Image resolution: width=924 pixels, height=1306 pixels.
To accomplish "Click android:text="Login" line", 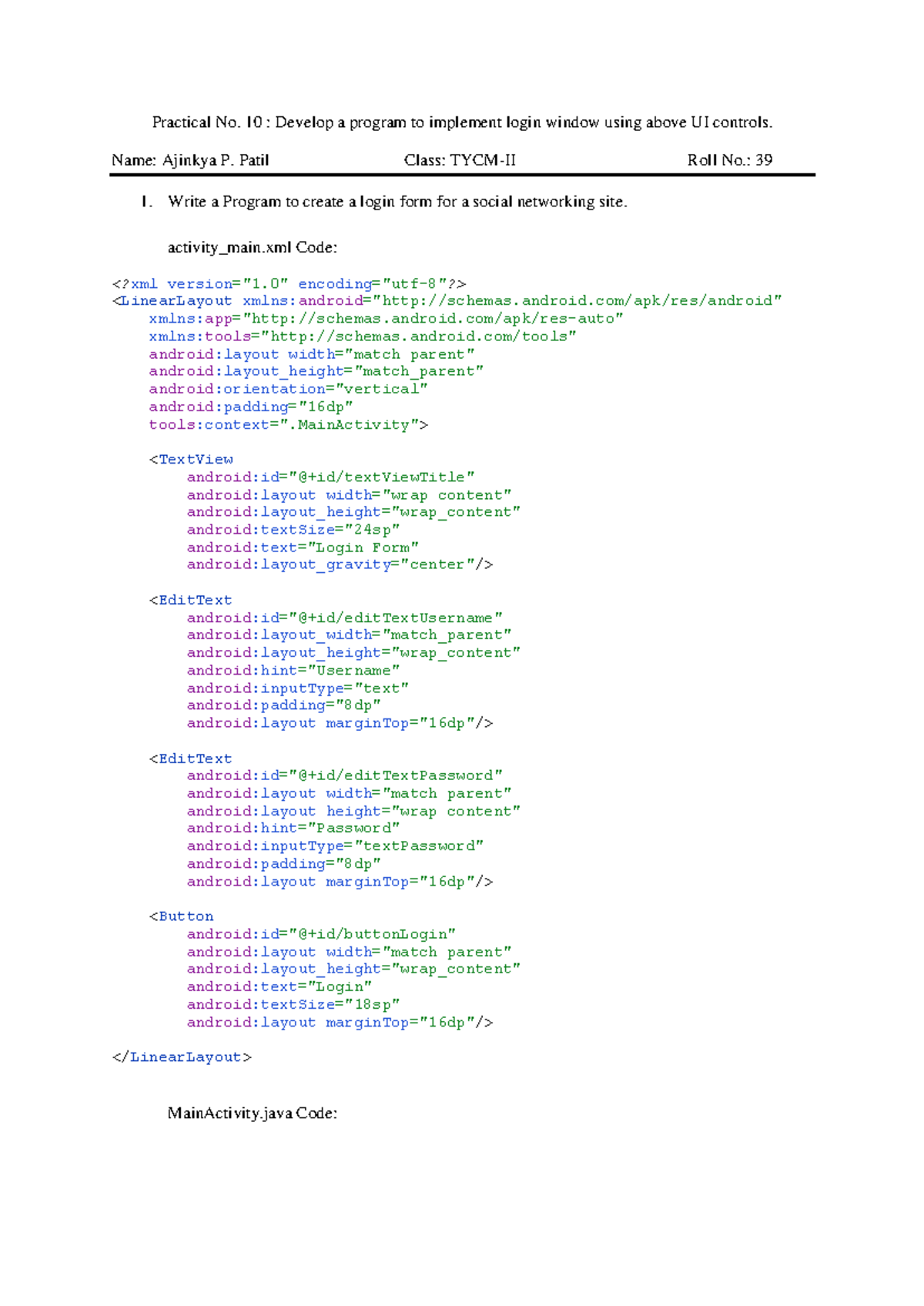I will coord(280,987).
